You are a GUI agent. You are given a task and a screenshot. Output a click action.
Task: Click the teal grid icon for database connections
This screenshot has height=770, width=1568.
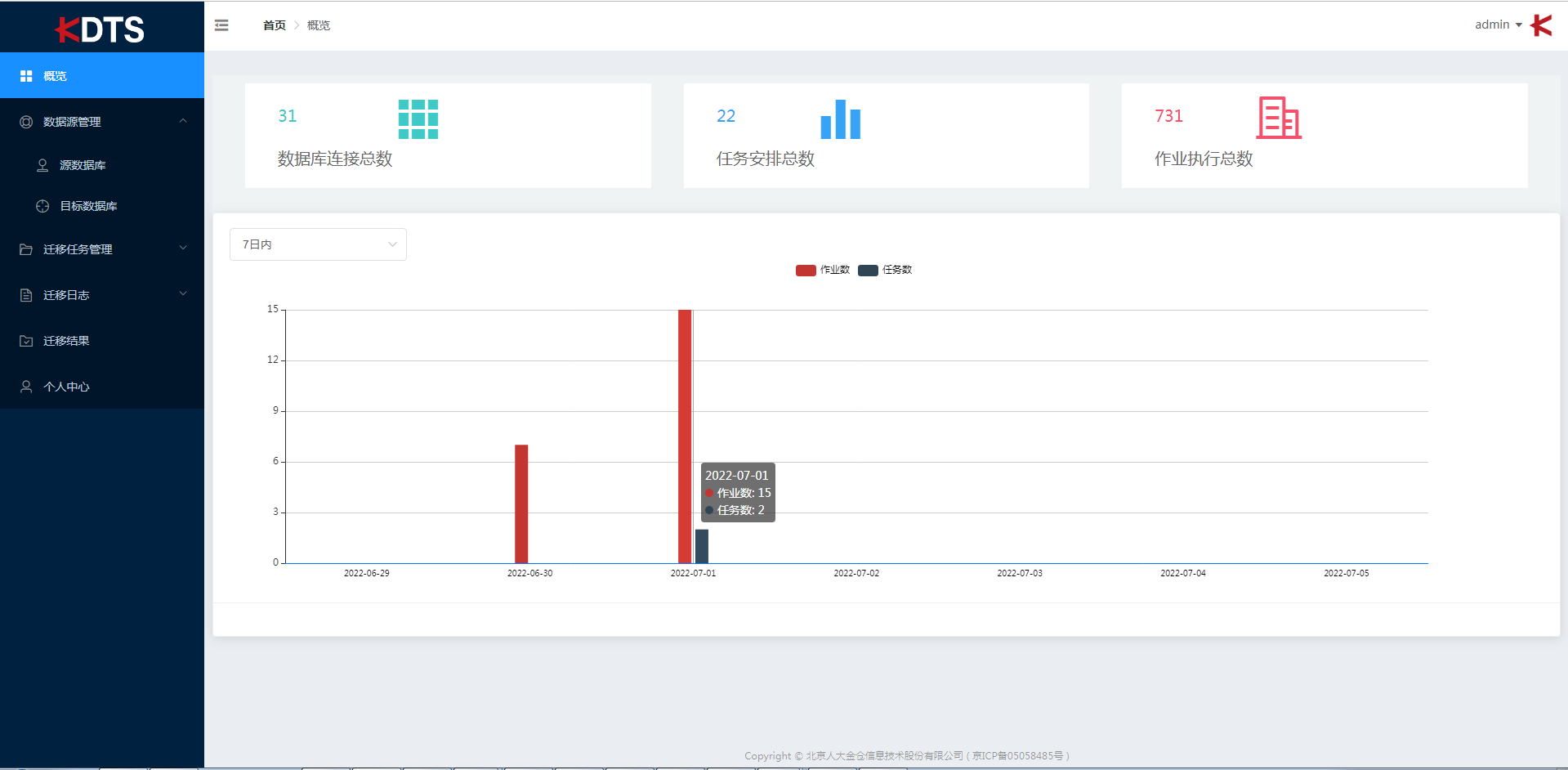coord(418,119)
